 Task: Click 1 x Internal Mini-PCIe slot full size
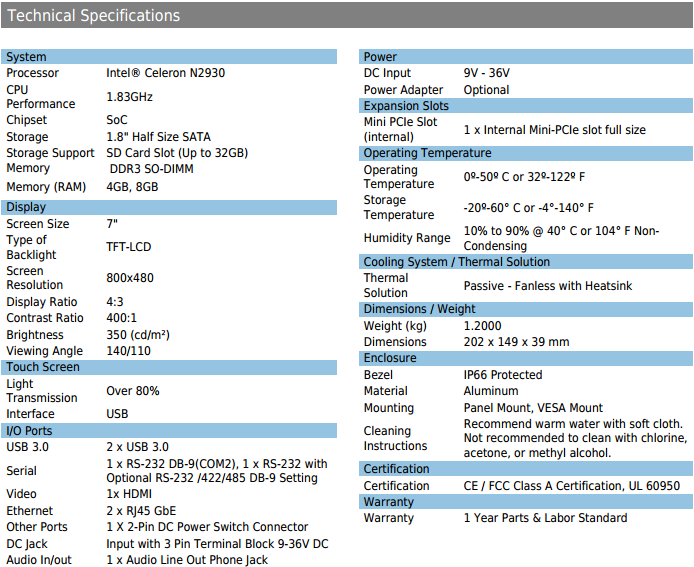point(555,130)
